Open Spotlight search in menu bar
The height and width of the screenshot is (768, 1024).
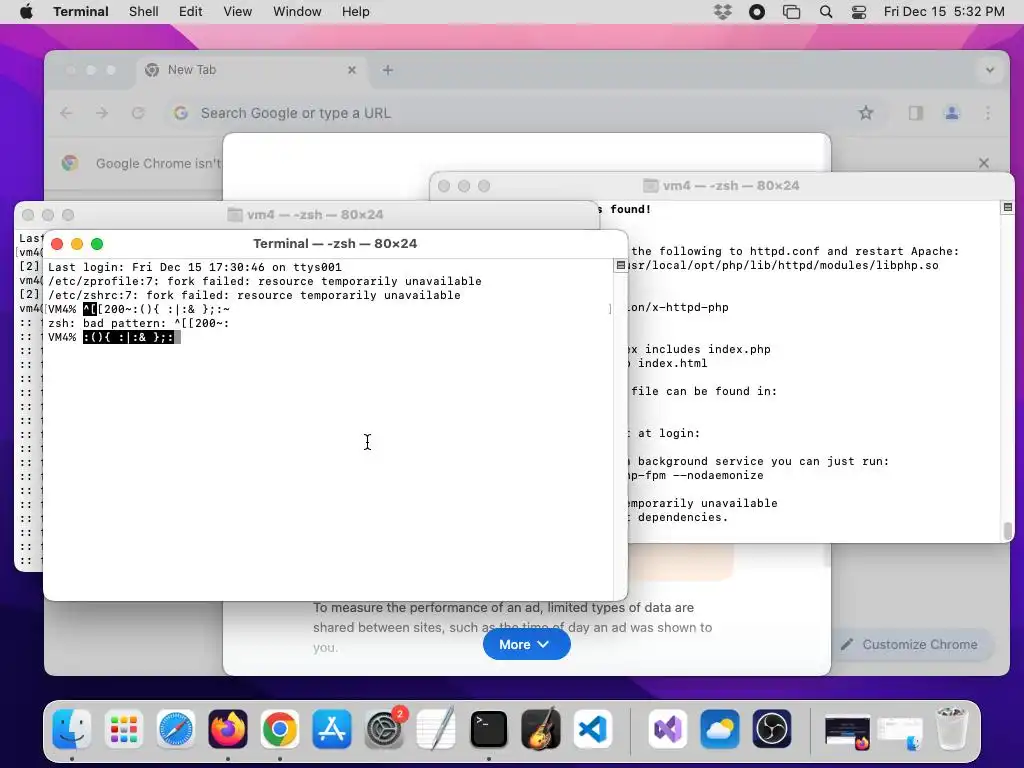pos(825,12)
